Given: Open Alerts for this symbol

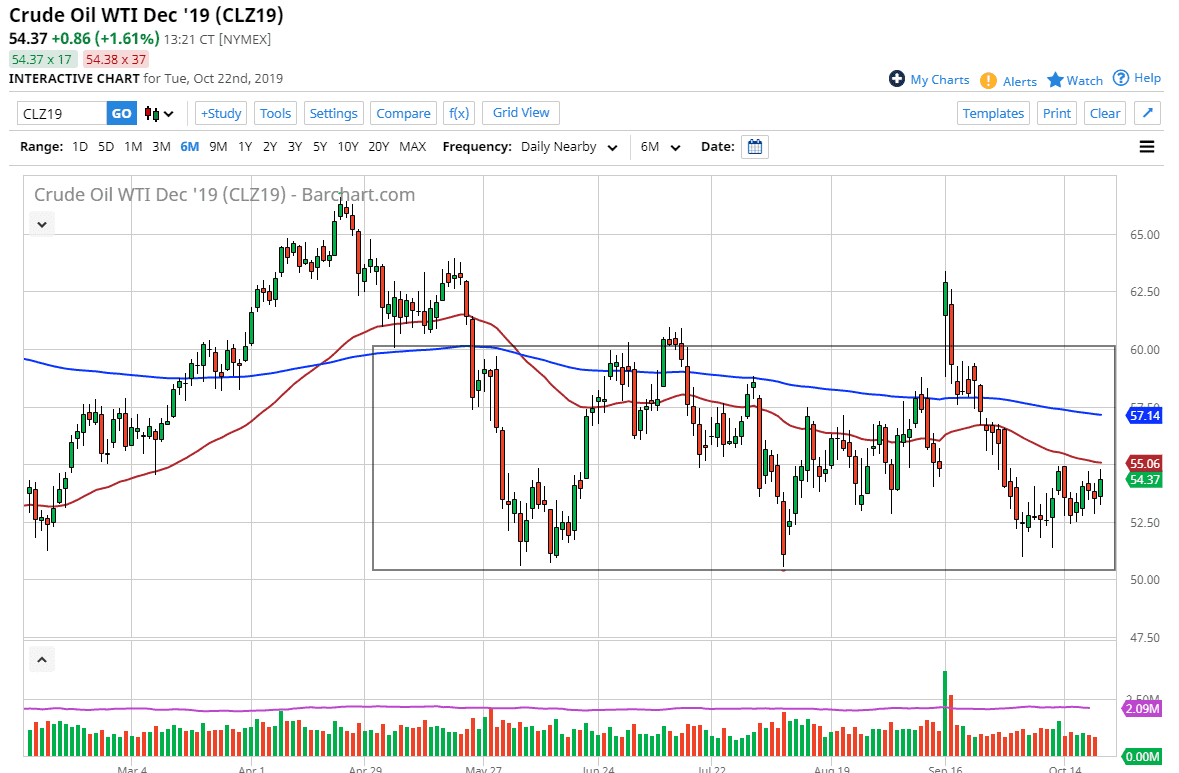Looking at the screenshot, I should pos(1008,80).
